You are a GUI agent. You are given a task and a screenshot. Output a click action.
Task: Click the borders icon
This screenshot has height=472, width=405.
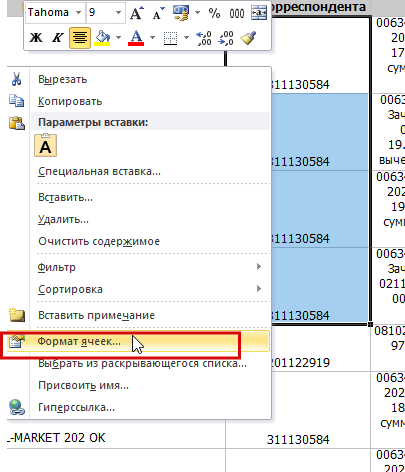click(x=170, y=38)
